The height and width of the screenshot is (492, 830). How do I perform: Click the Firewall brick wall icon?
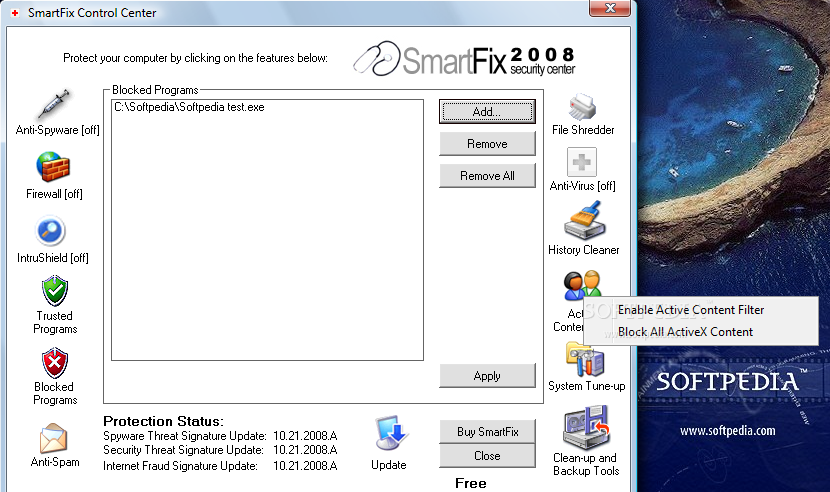pyautogui.click(x=53, y=167)
